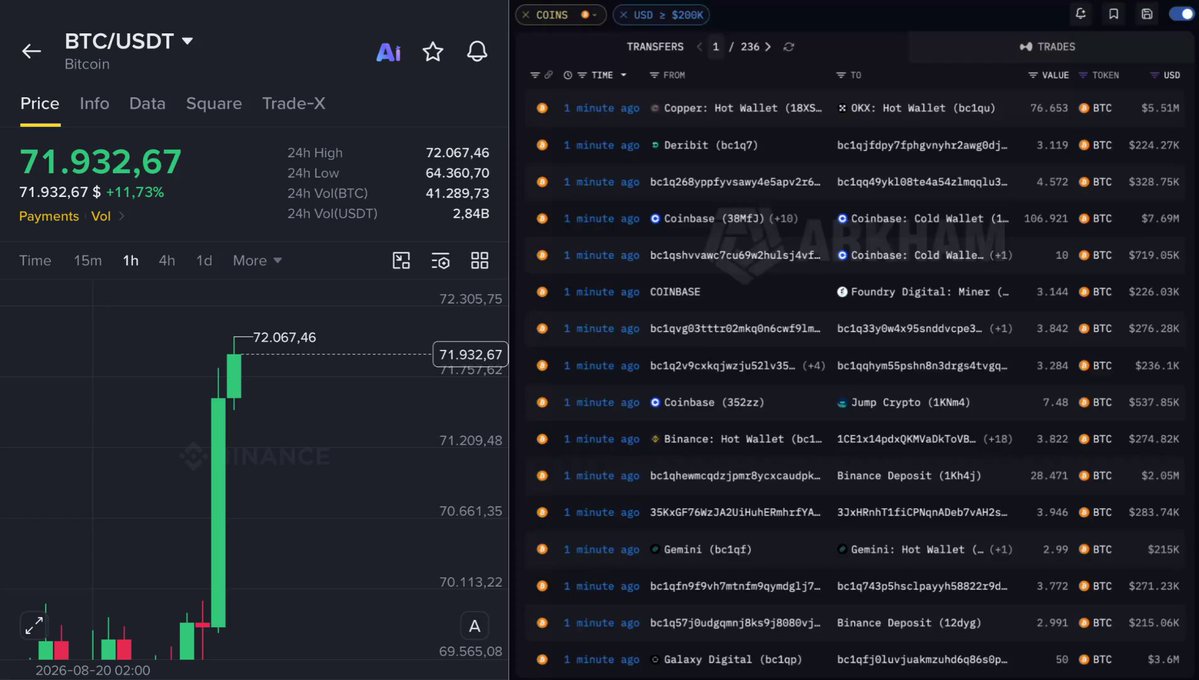The height and width of the screenshot is (680, 1199).
Task: Go back using the left arrow in Binance panel
Action: click(31, 51)
